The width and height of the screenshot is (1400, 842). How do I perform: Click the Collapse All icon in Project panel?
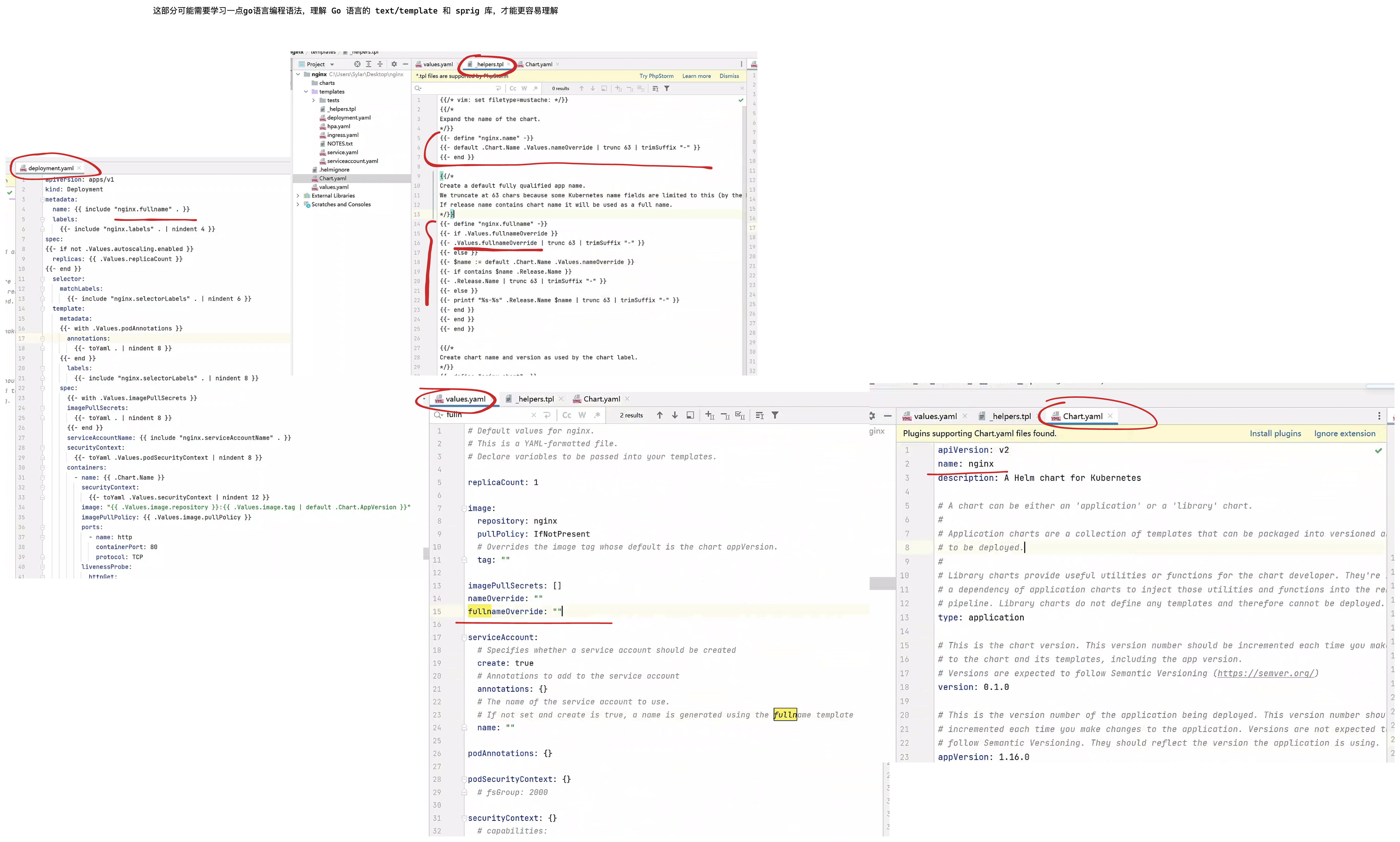(x=380, y=64)
